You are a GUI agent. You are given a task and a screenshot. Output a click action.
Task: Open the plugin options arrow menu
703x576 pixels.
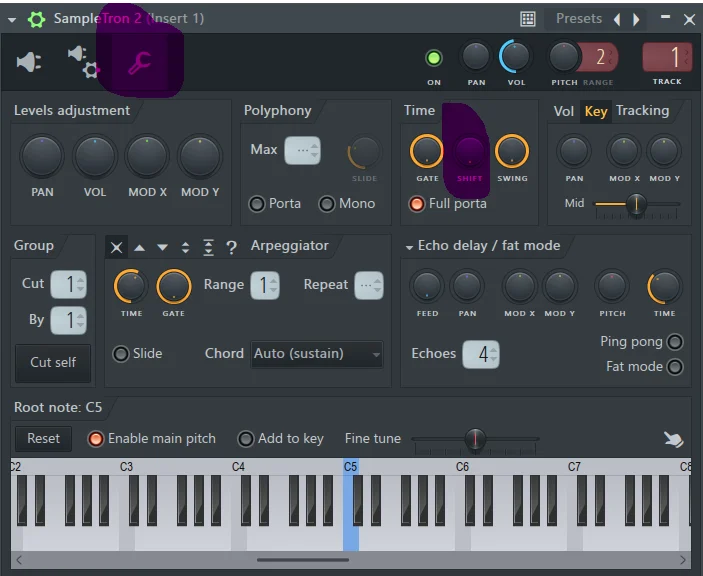pos(12,20)
